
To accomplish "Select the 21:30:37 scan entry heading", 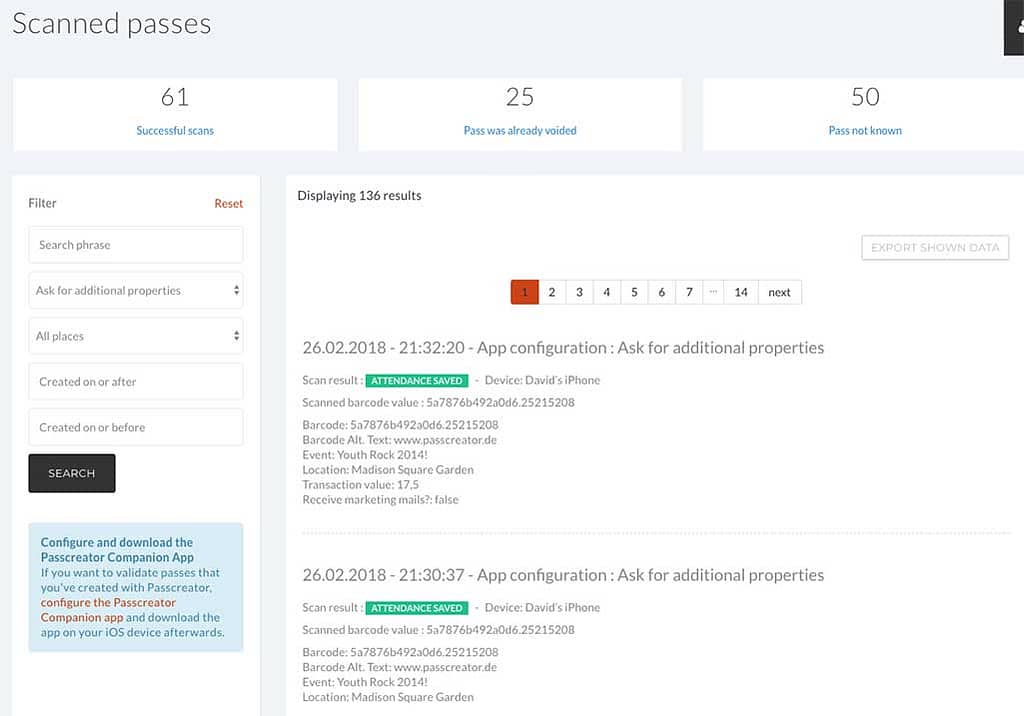I will pos(563,575).
